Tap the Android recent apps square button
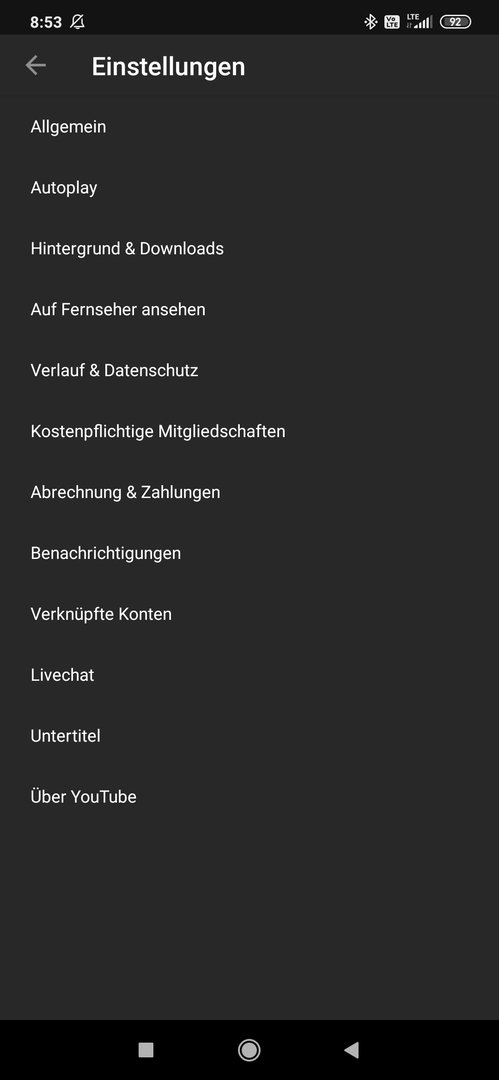This screenshot has height=1080, width=499. (x=145, y=1049)
